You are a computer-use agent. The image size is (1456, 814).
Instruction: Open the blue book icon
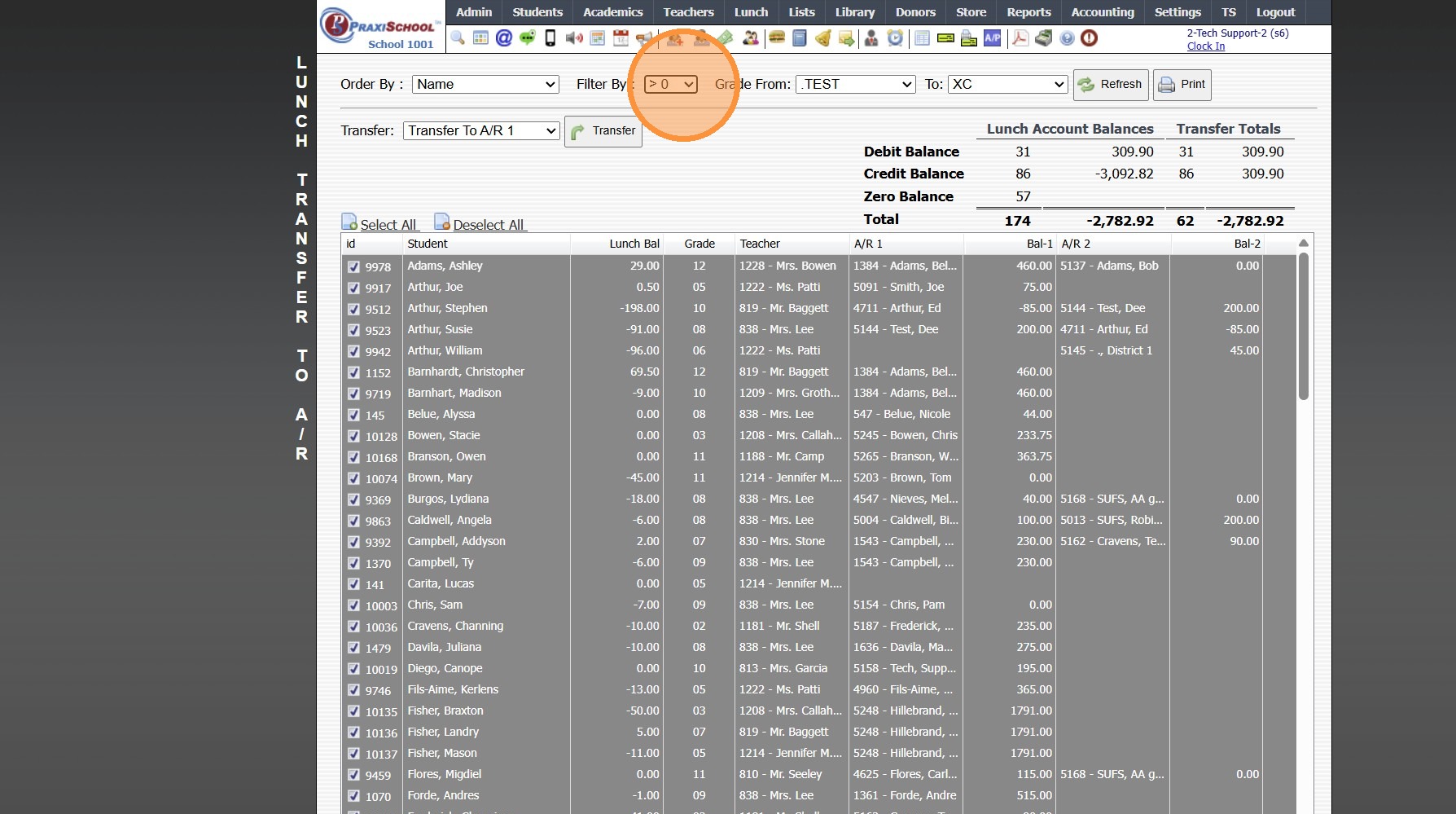click(800, 38)
